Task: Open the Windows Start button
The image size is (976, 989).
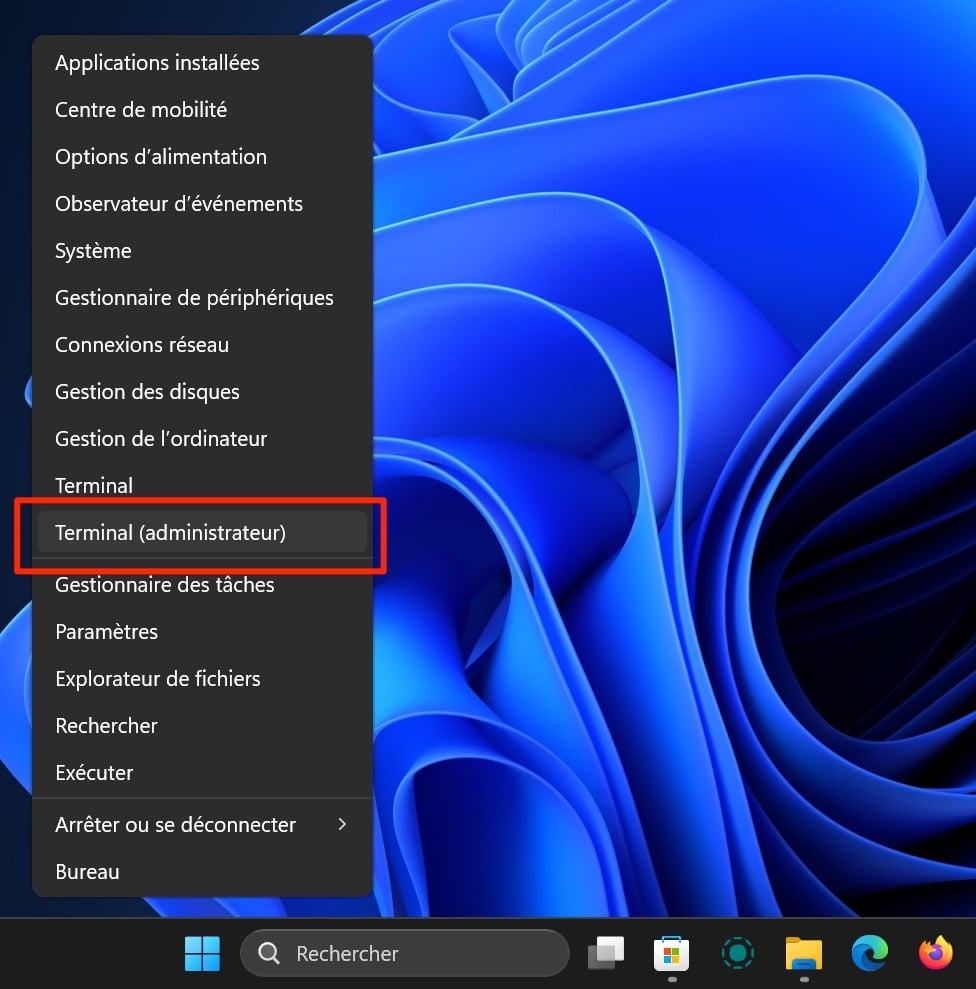Action: click(202, 952)
